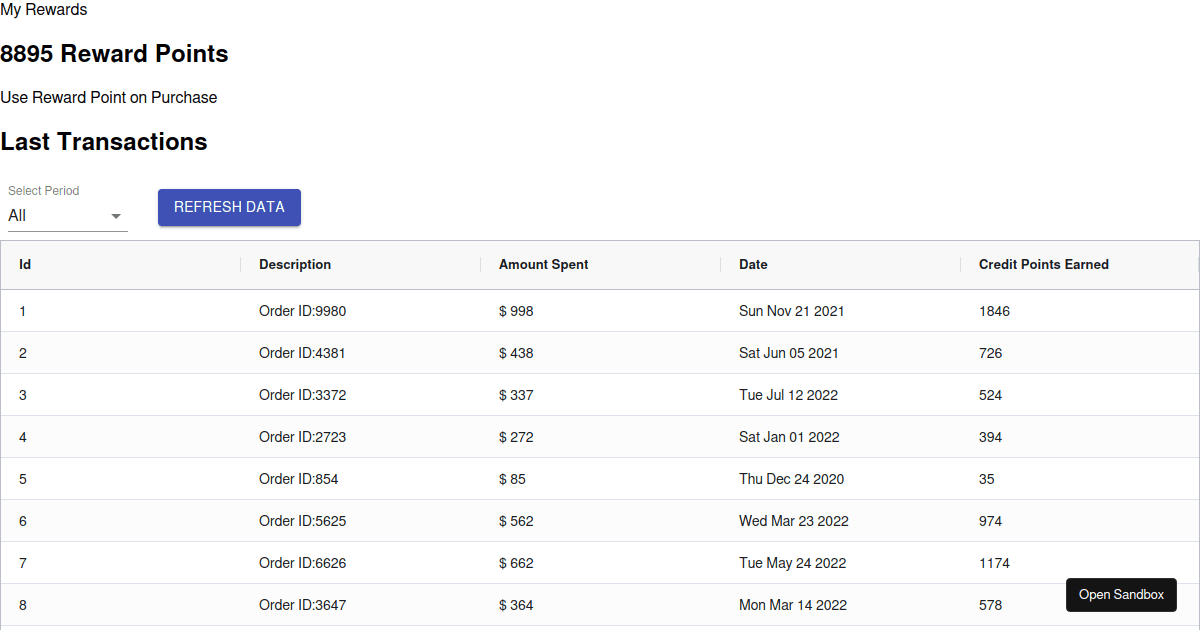Sort by the Id column header

[25, 265]
